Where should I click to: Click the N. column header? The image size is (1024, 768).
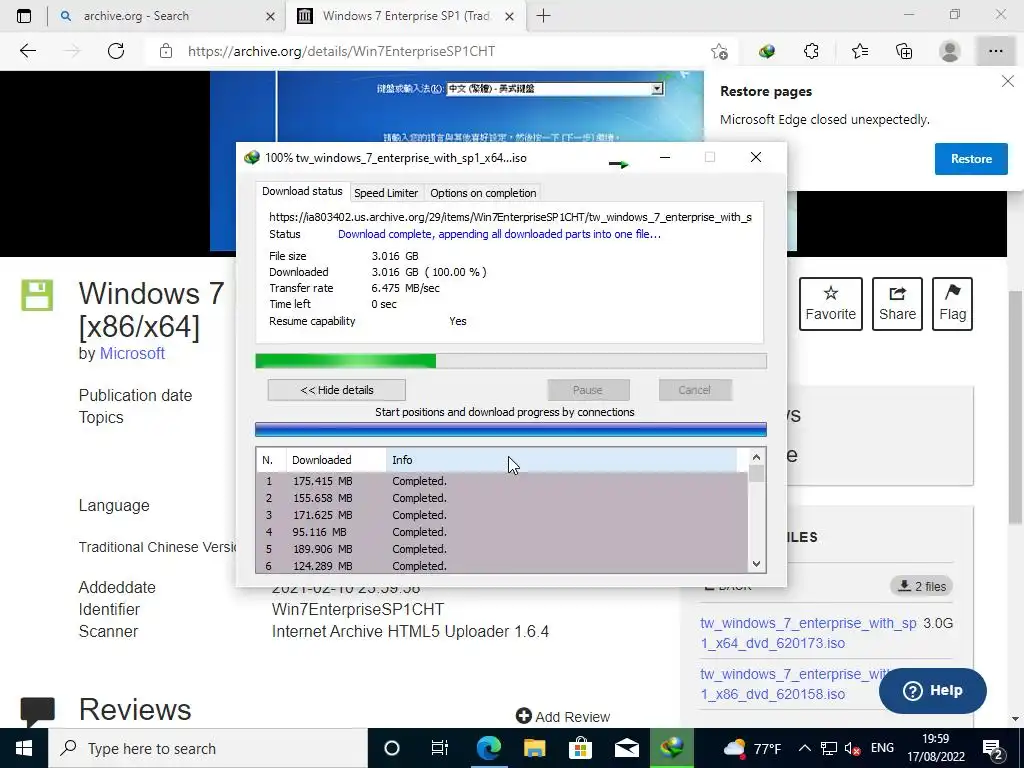click(x=271, y=460)
